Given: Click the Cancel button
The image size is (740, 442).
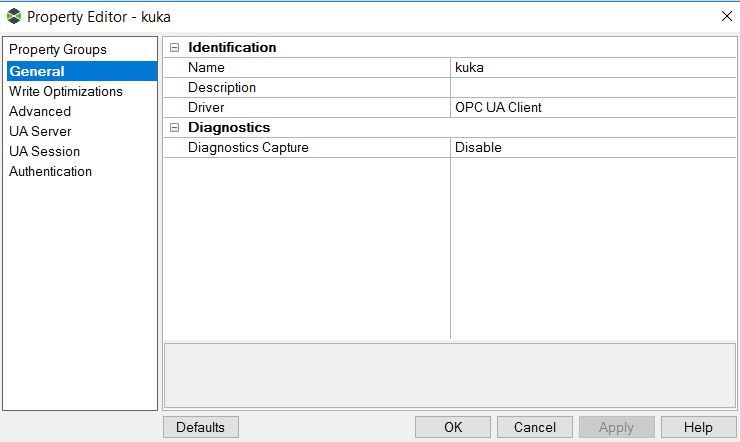Looking at the screenshot, I should 535,427.
